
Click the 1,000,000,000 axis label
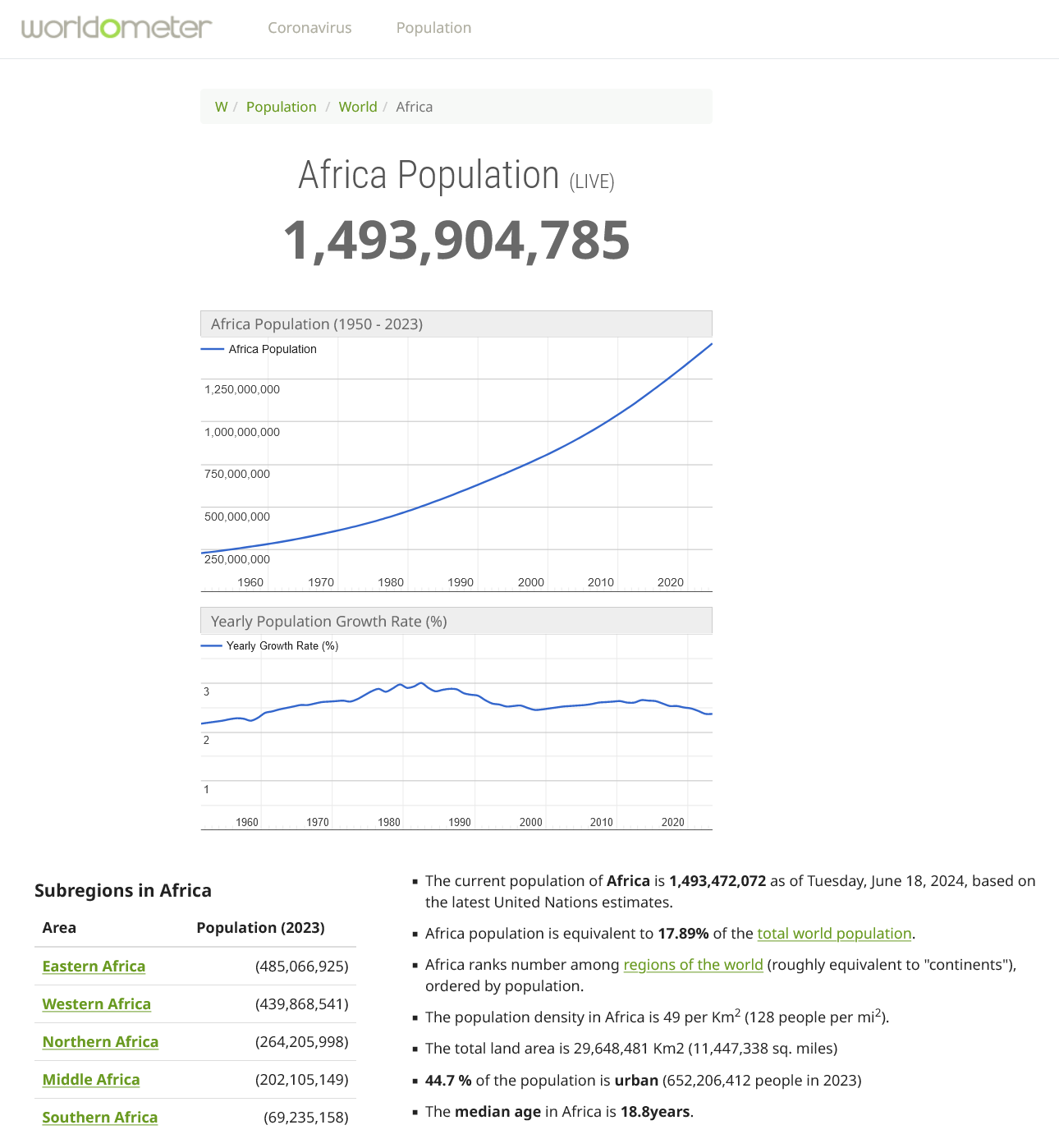(x=242, y=432)
